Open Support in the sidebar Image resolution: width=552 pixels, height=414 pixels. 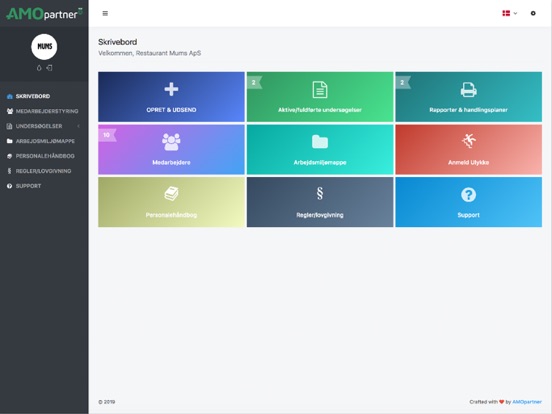tap(28, 186)
